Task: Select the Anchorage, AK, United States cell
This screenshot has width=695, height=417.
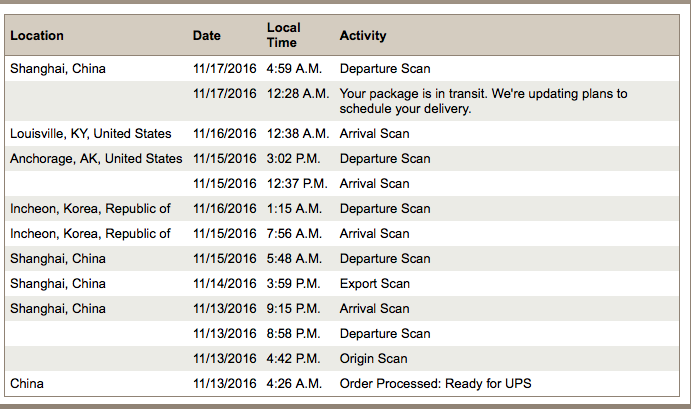Action: coord(96,159)
